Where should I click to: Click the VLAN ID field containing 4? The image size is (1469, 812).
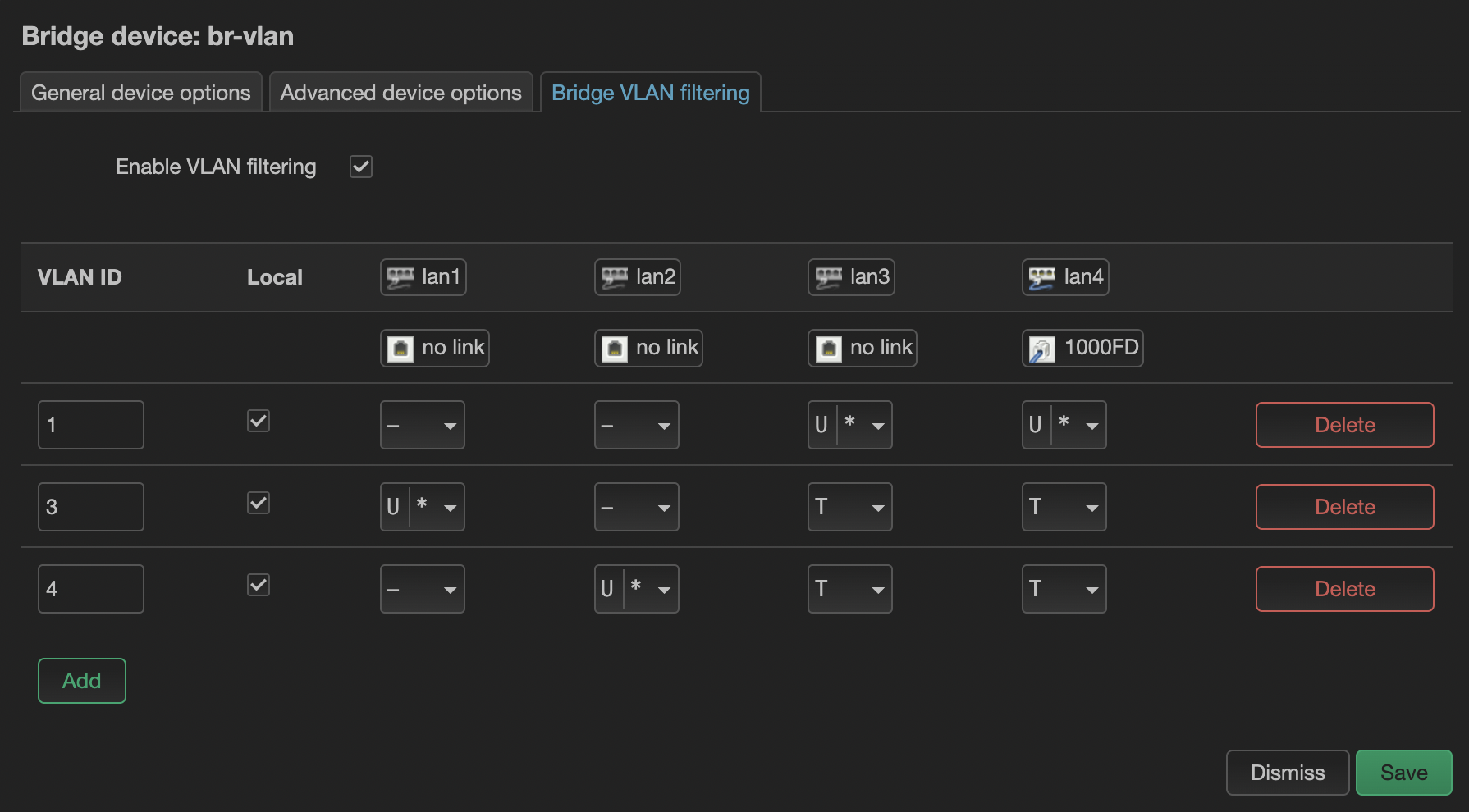tap(90, 588)
